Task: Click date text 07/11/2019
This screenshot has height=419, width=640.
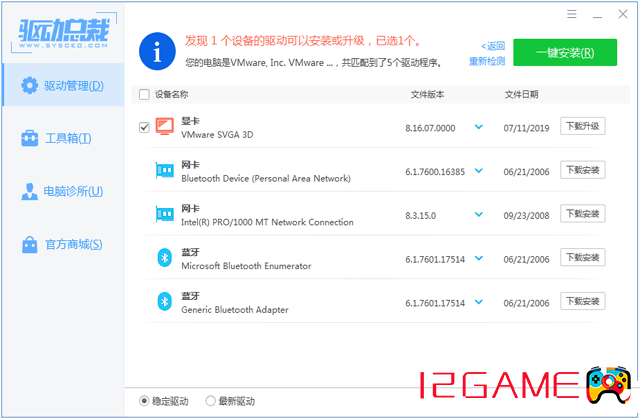Action: pos(526,128)
